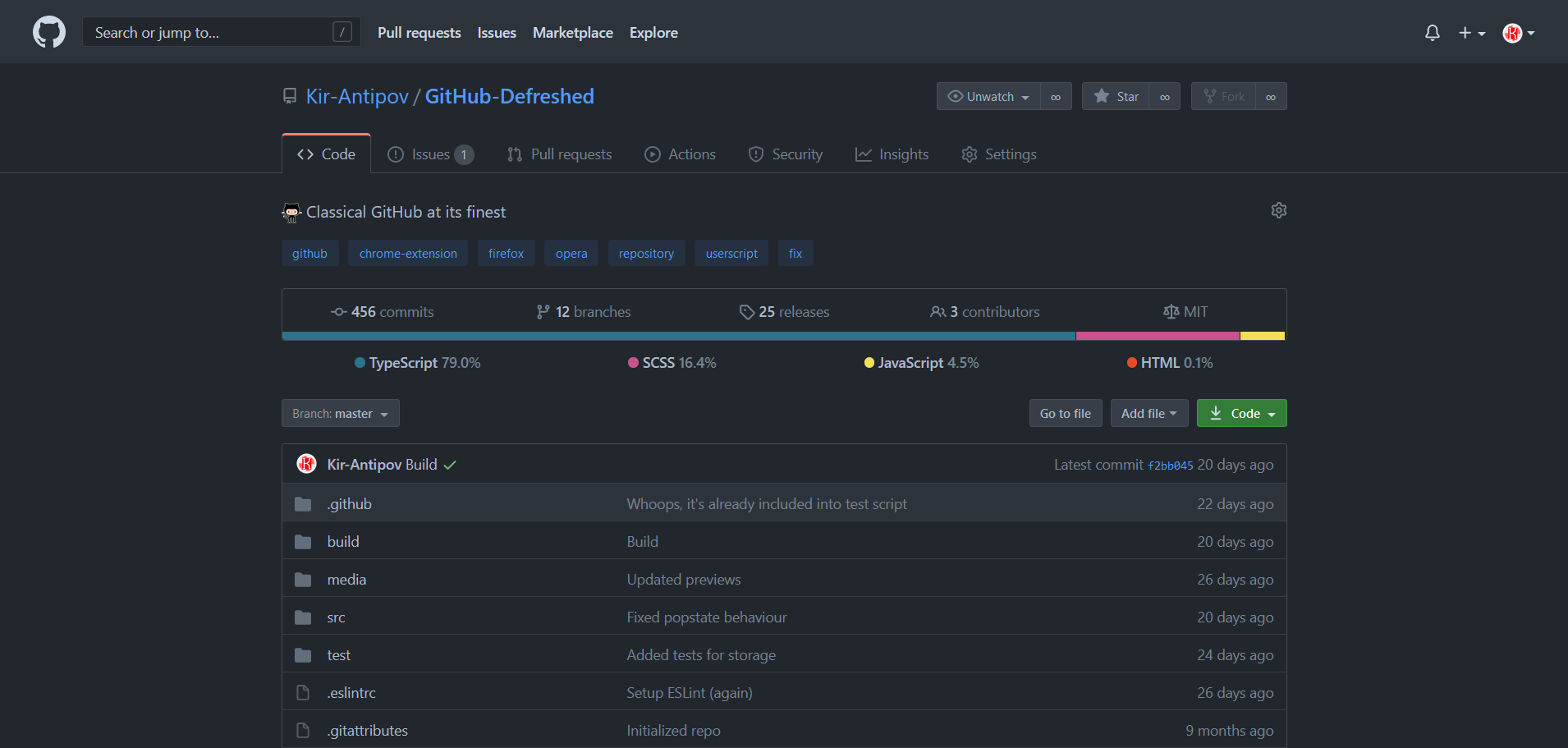Click the test folder icon
Viewport: 1568px width, 748px height.
coord(303,655)
